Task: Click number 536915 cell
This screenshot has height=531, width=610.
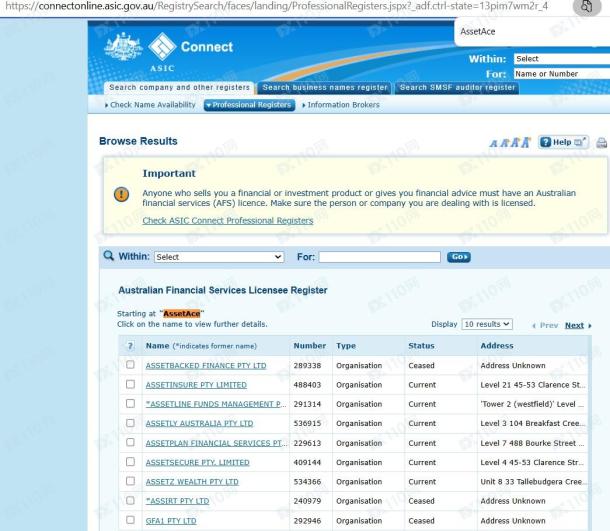Action: pyautogui.click(x=307, y=424)
